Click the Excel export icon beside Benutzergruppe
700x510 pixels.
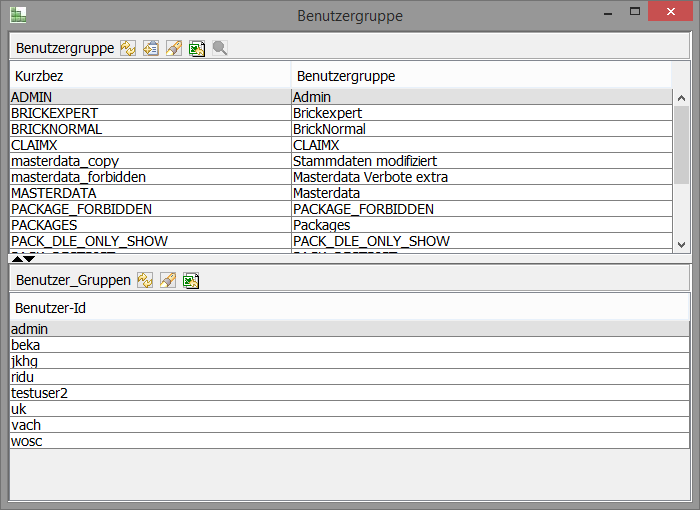[197, 48]
